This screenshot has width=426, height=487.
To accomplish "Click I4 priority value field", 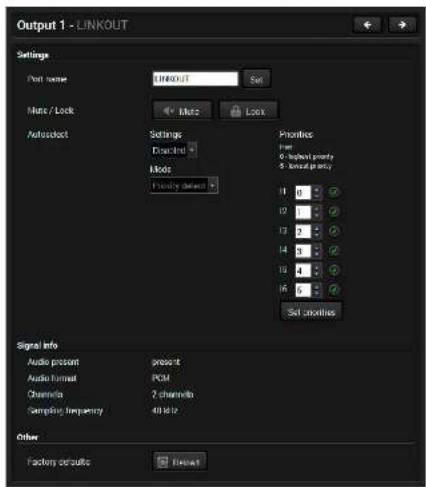I will pyautogui.click(x=303, y=251).
